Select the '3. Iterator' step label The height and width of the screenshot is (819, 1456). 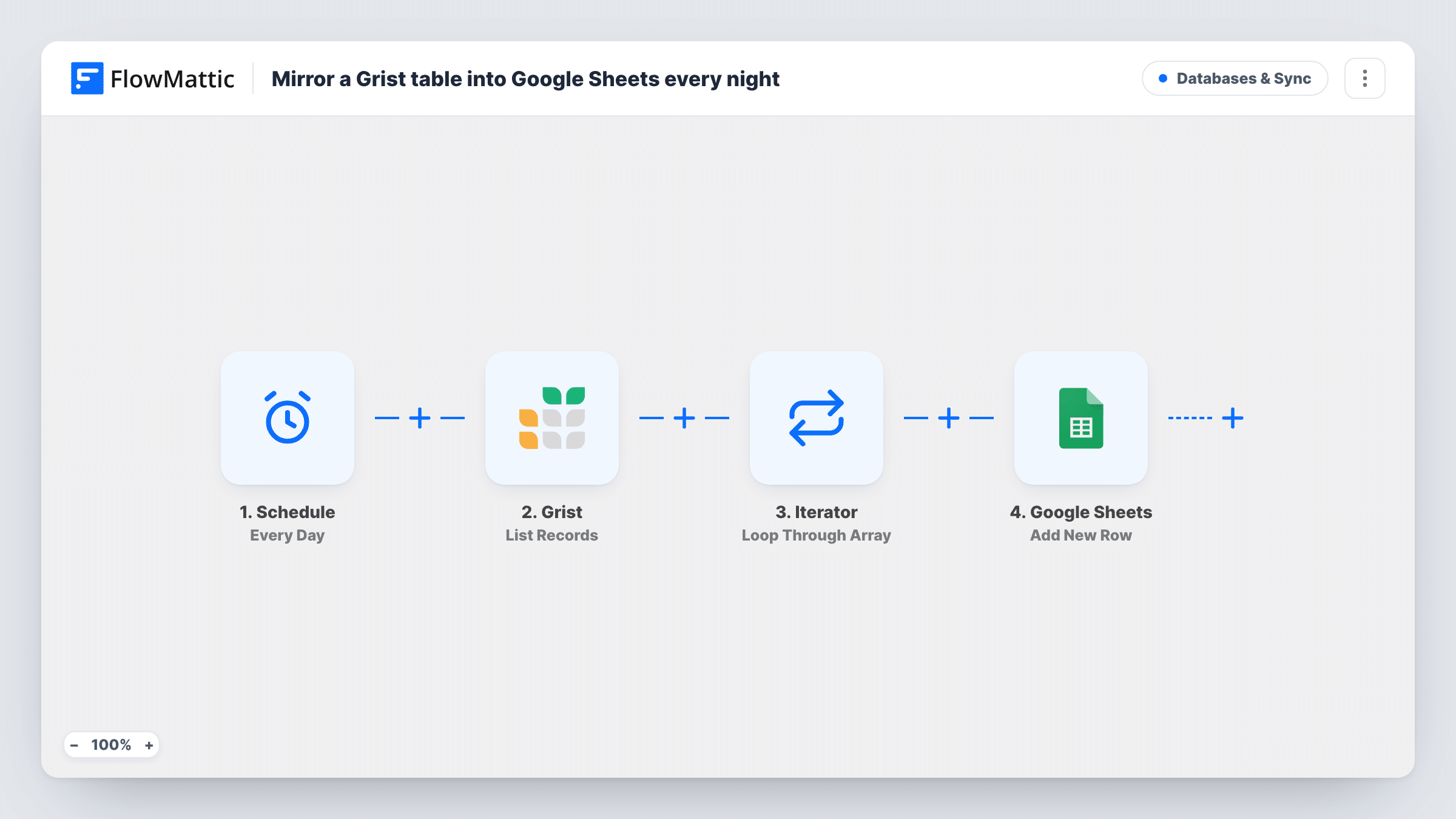coord(817,512)
